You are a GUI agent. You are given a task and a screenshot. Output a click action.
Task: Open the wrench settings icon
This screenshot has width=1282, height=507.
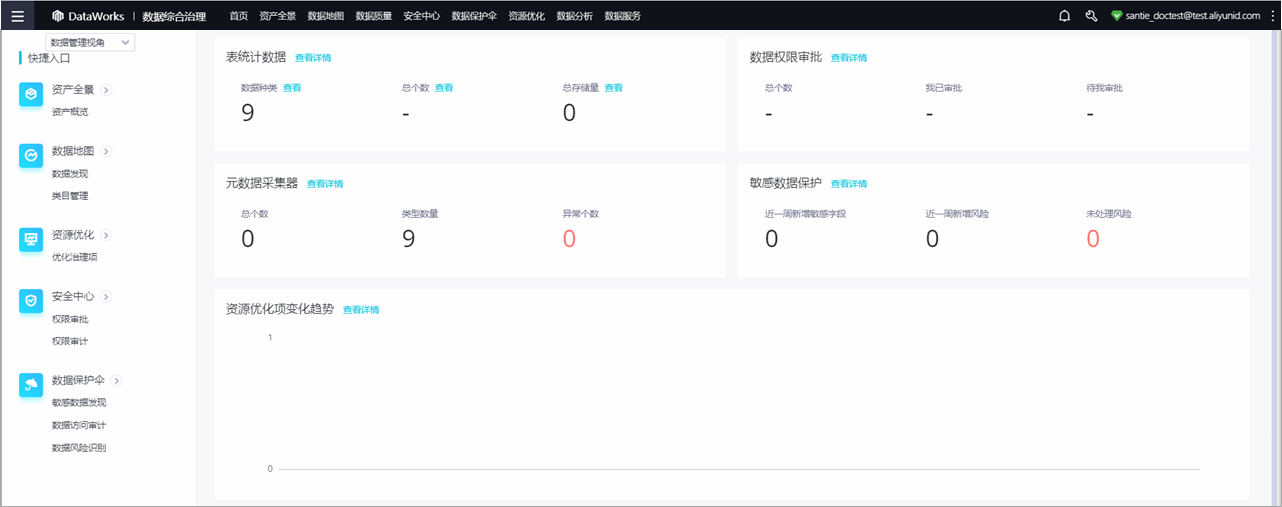click(1091, 16)
